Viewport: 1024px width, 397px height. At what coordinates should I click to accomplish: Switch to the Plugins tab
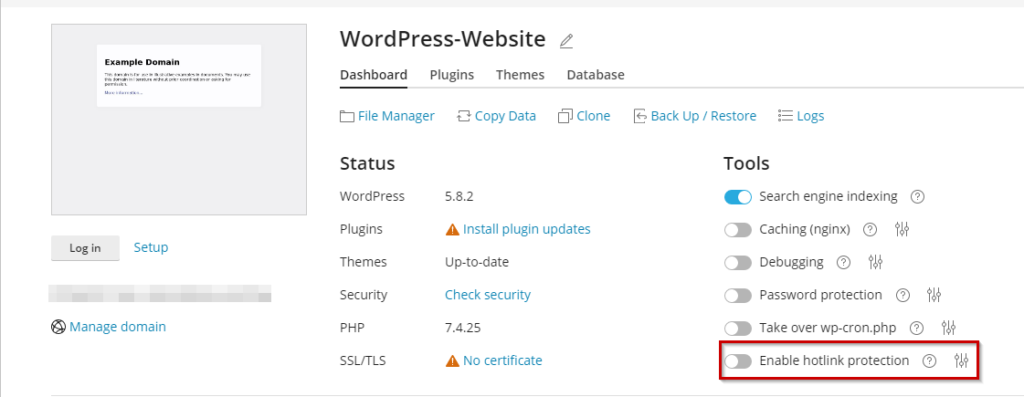point(452,75)
